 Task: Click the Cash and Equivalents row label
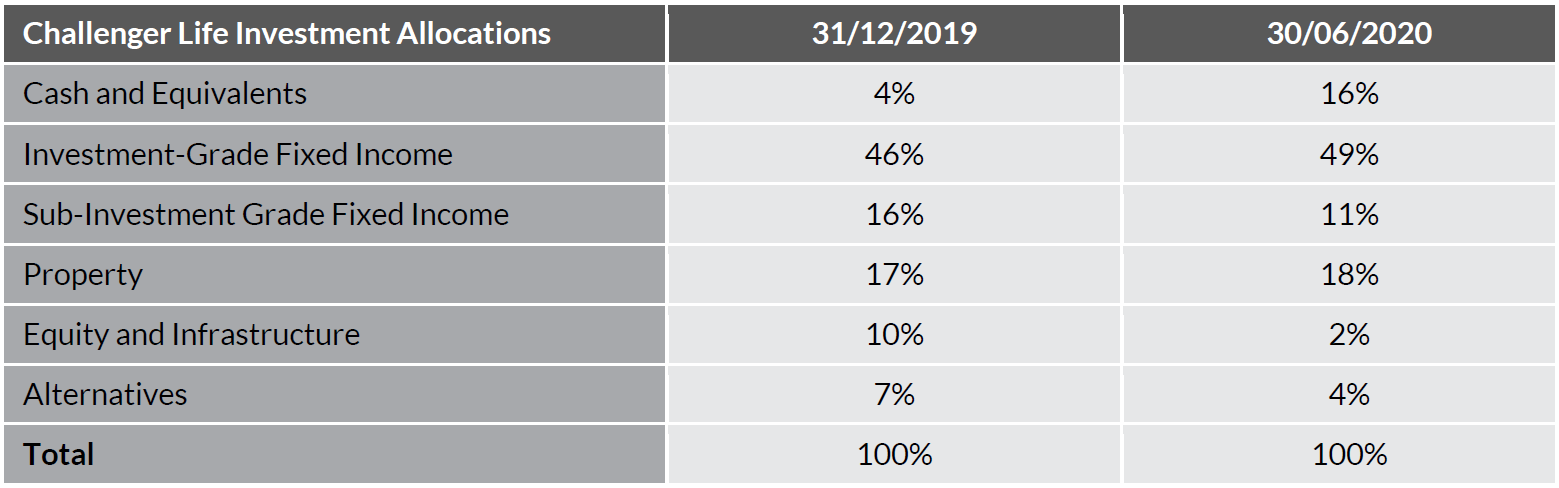[165, 94]
